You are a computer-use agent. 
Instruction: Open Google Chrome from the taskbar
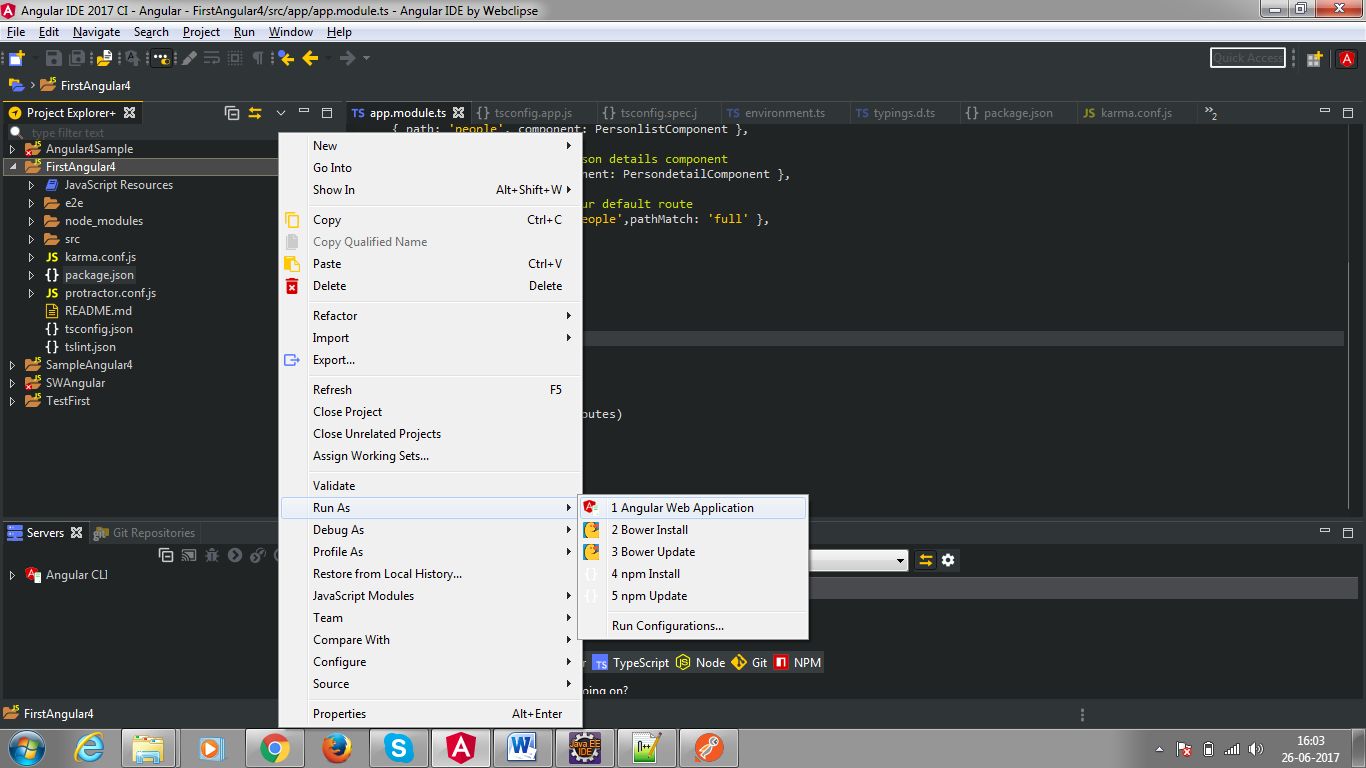coord(274,747)
